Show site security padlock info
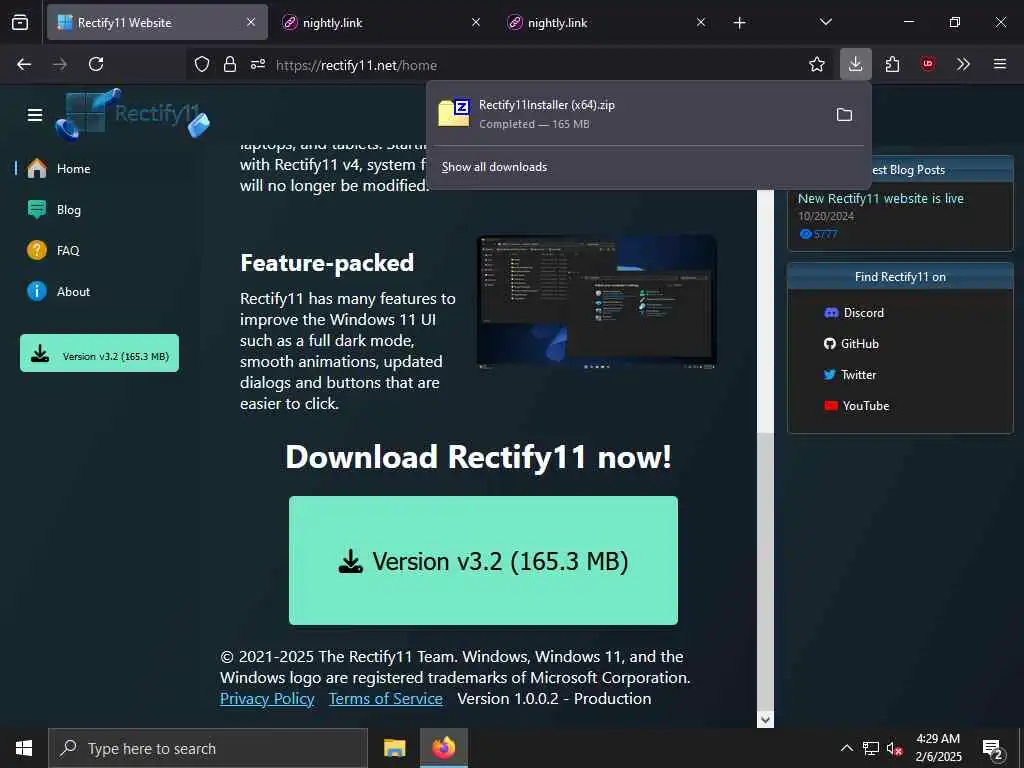Screen dimensions: 1024x768 [230, 64]
